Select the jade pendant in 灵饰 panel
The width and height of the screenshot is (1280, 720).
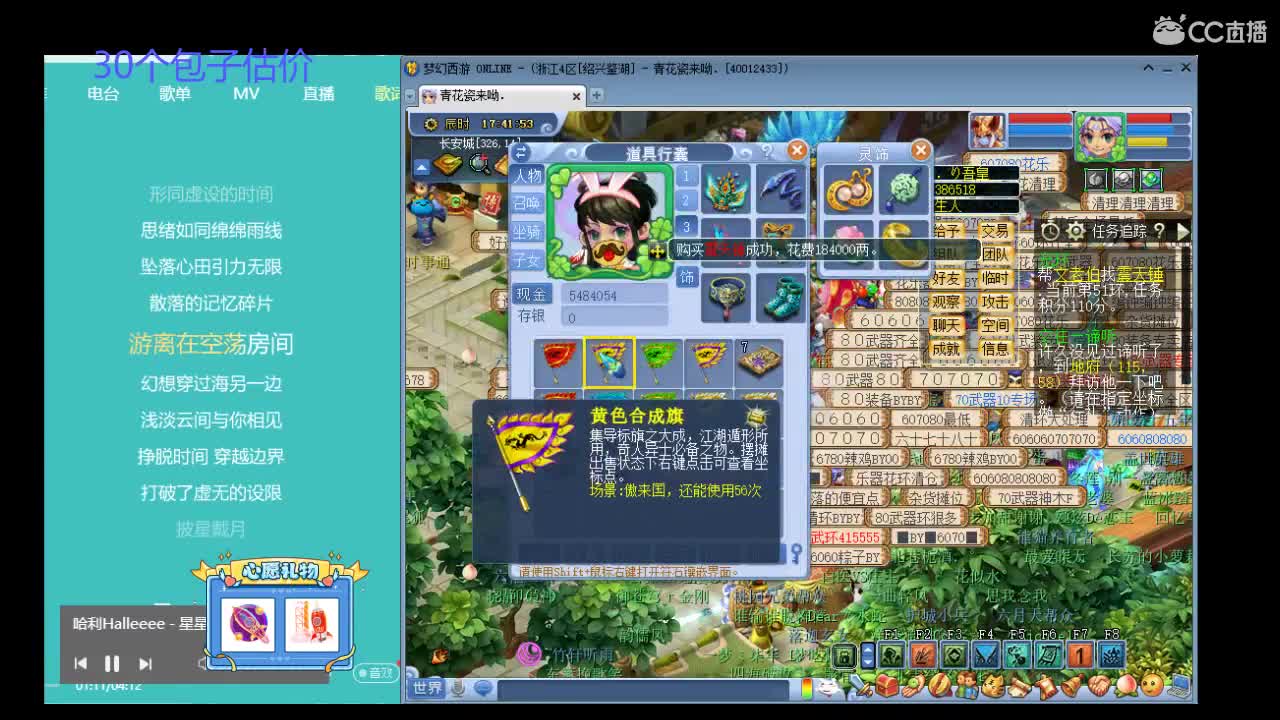point(904,190)
